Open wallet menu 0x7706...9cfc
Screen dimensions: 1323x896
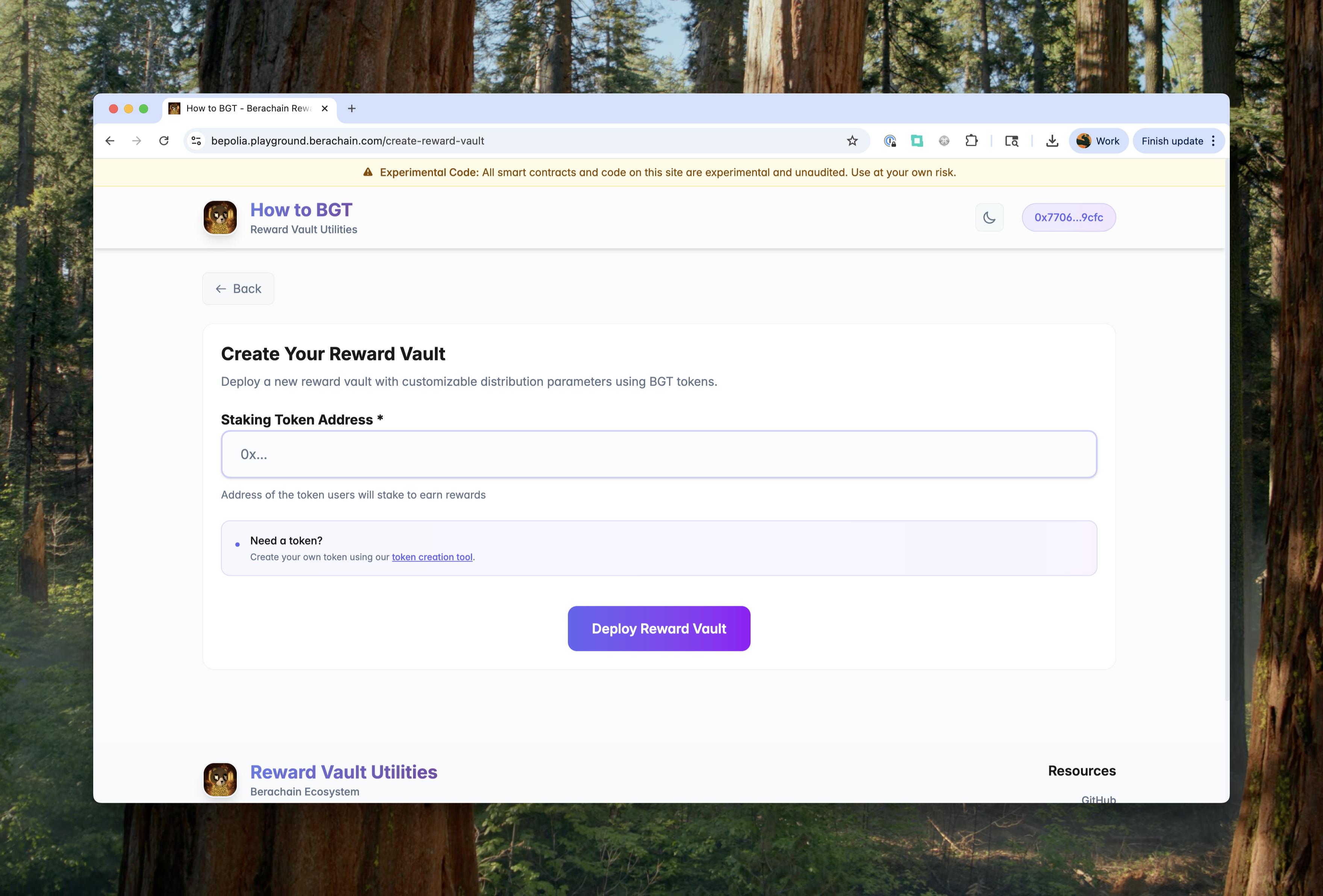point(1068,218)
